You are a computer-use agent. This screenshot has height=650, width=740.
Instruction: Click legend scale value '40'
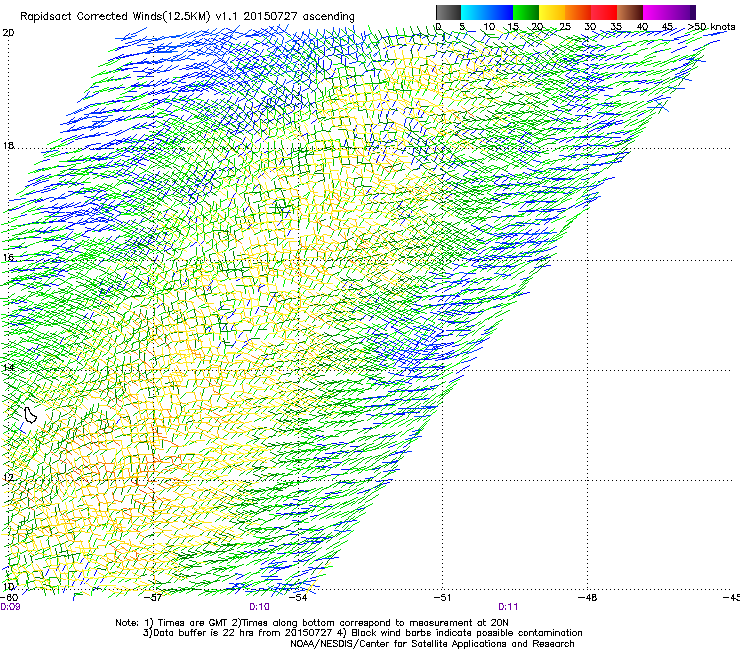coord(642,27)
